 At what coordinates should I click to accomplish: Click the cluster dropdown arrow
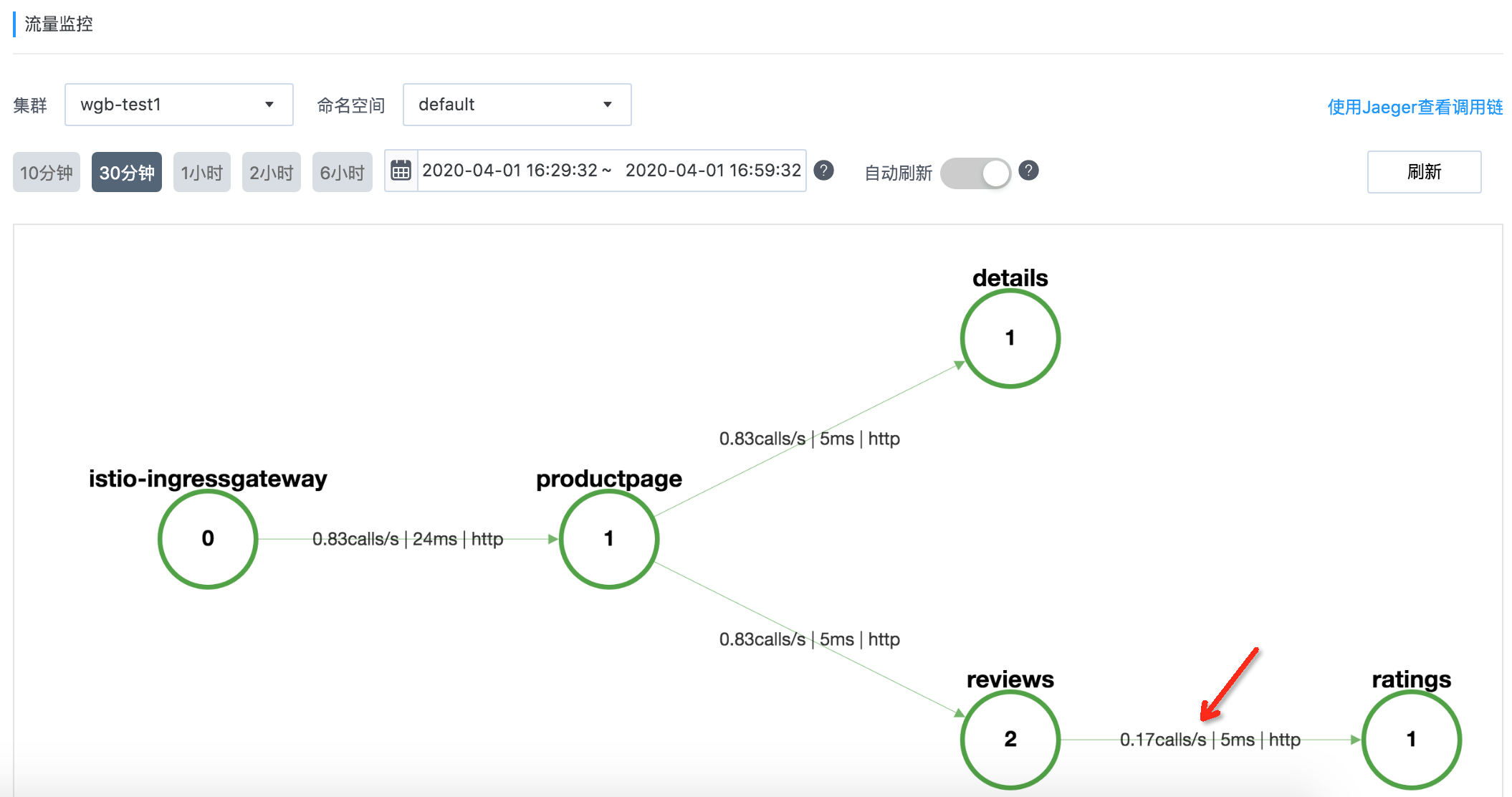269,105
